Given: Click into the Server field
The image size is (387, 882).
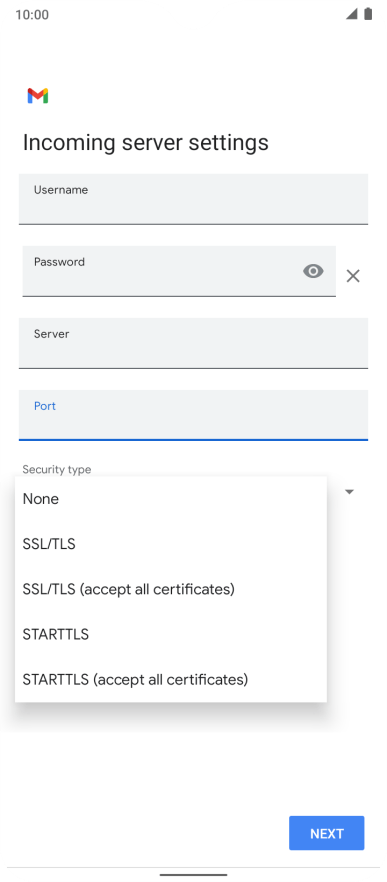Looking at the screenshot, I should (x=194, y=343).
